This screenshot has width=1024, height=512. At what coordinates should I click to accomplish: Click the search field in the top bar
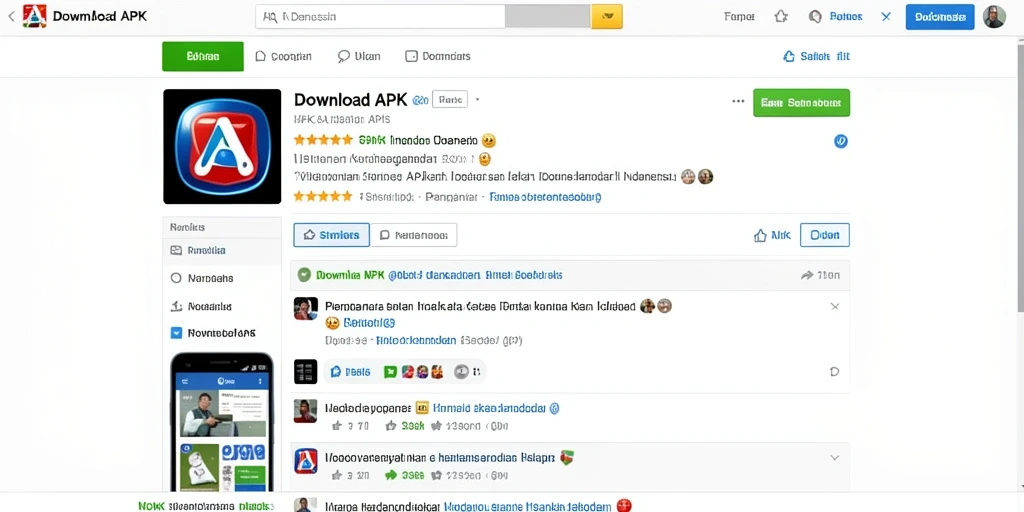coord(380,17)
